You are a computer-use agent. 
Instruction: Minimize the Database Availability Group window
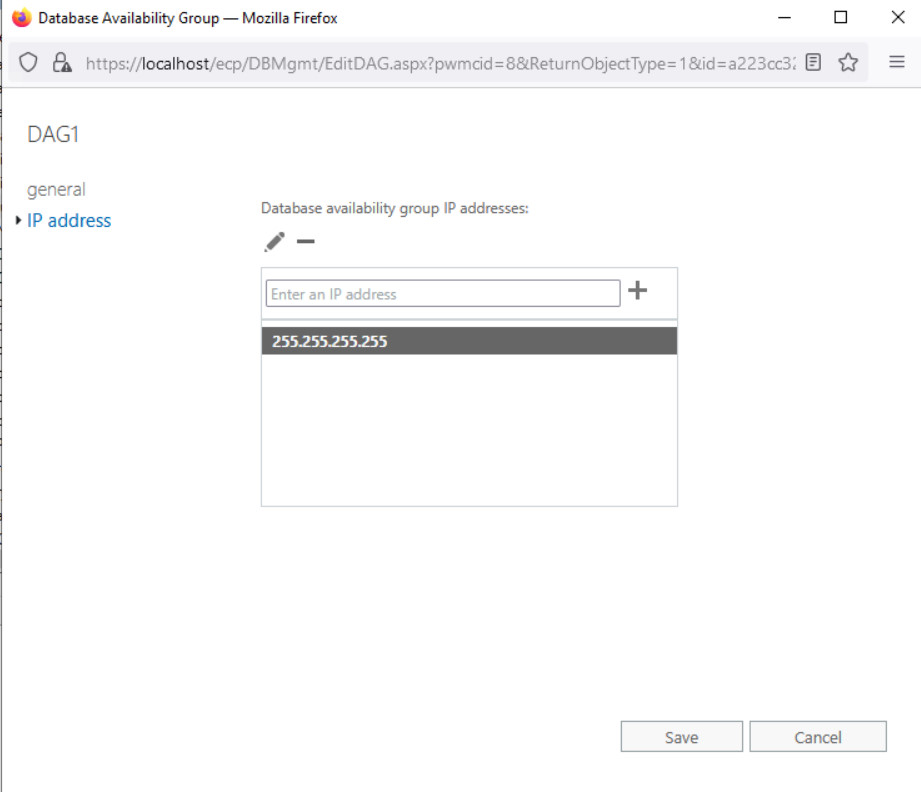pyautogui.click(x=784, y=18)
